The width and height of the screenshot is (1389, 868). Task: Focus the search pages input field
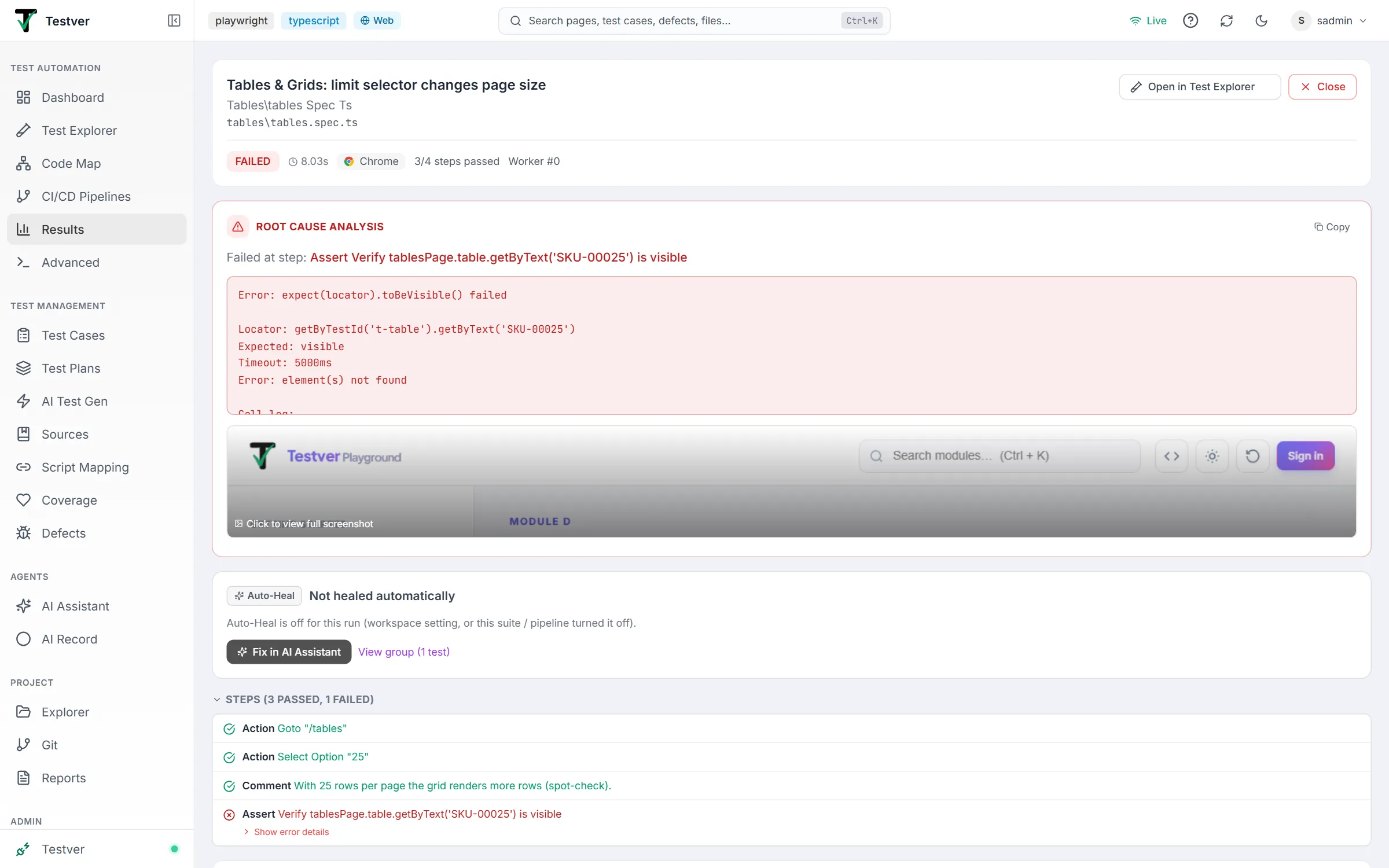(x=694, y=21)
